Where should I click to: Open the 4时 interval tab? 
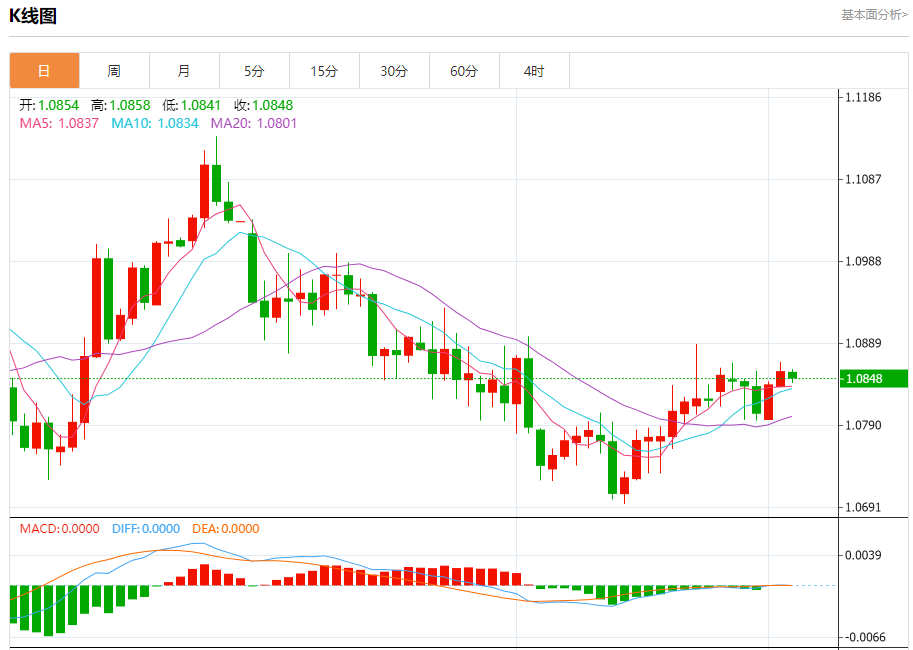tap(534, 71)
